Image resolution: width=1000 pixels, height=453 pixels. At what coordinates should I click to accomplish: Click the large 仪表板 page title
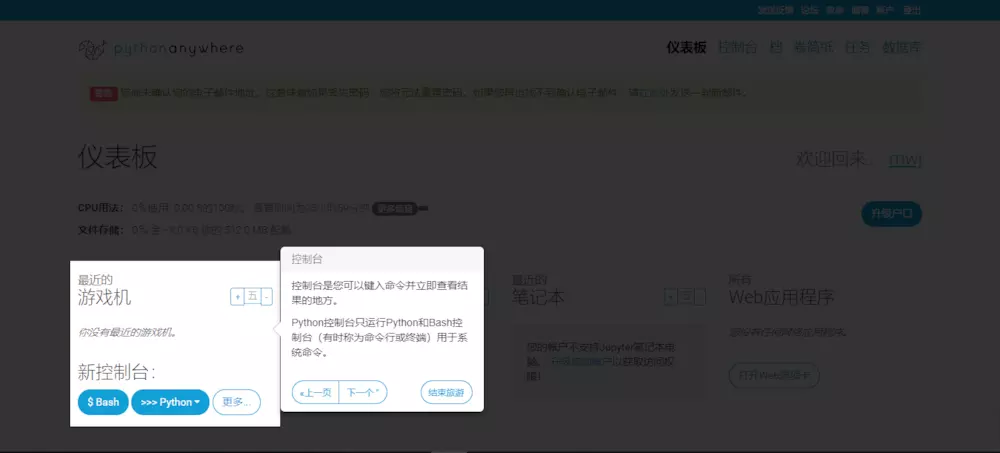point(117,156)
